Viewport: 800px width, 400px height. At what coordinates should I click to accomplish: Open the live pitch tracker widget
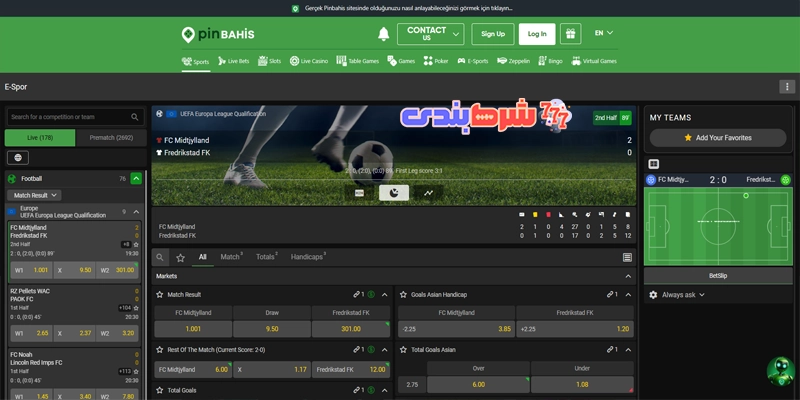click(718, 226)
